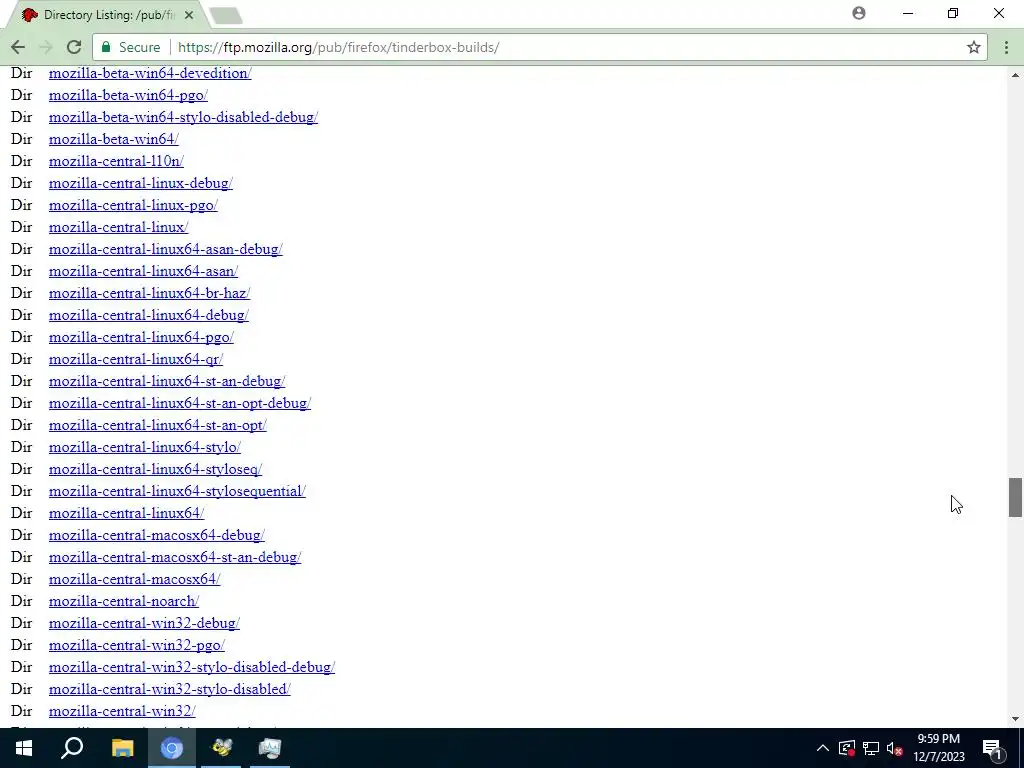Open mozilla-central-linux64-st-an-debug/ link
The width and height of the screenshot is (1024, 768).
[x=167, y=381]
